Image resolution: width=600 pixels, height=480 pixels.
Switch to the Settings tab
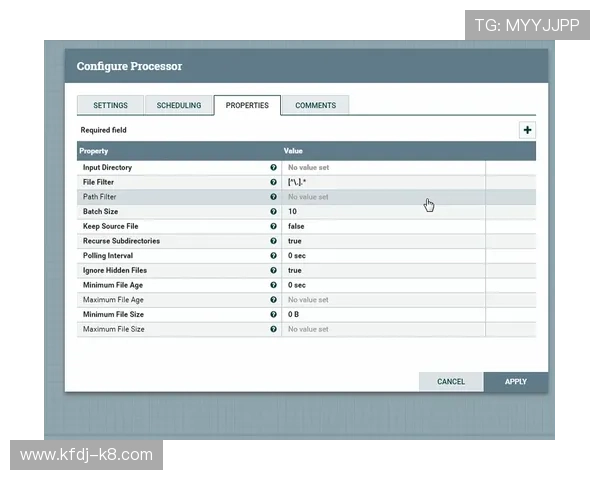coord(110,105)
